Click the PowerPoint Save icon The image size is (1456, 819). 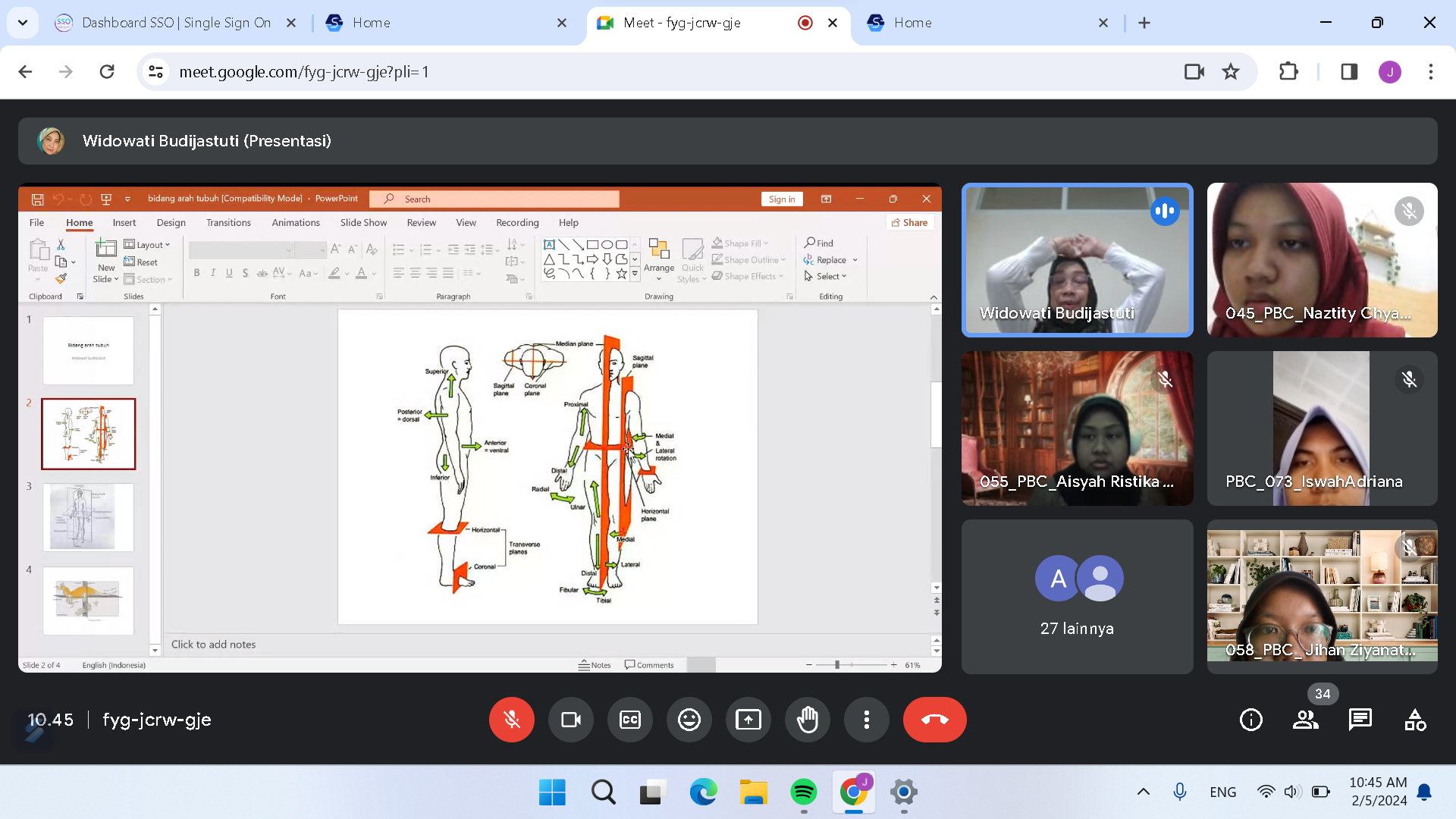[x=37, y=199]
